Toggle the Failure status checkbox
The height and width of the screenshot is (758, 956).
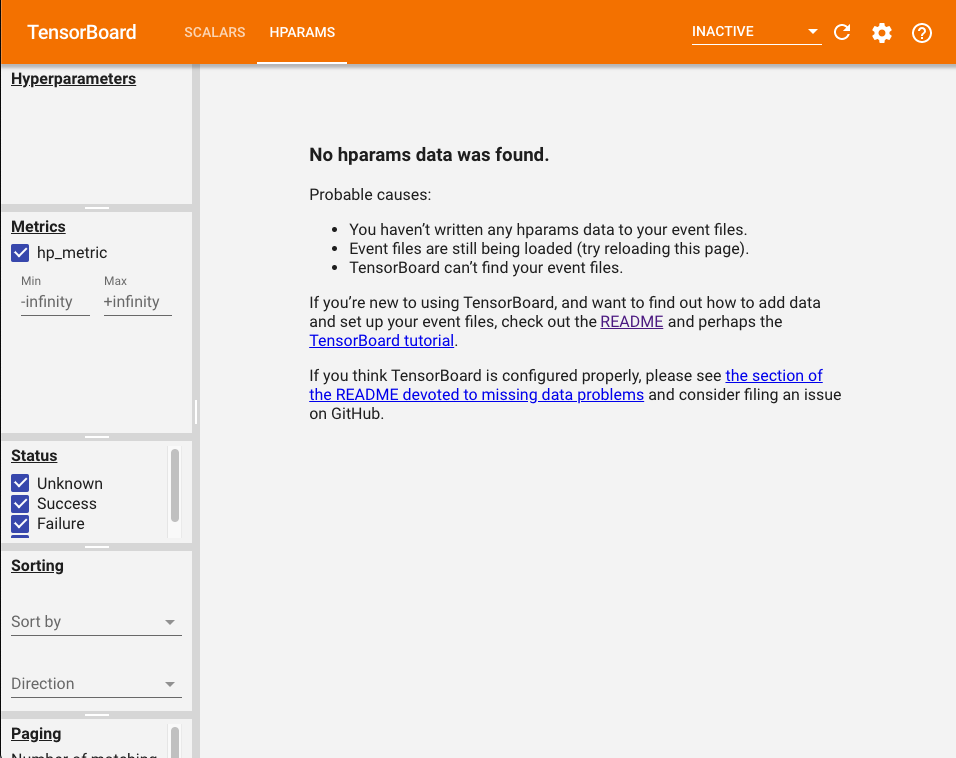point(20,523)
